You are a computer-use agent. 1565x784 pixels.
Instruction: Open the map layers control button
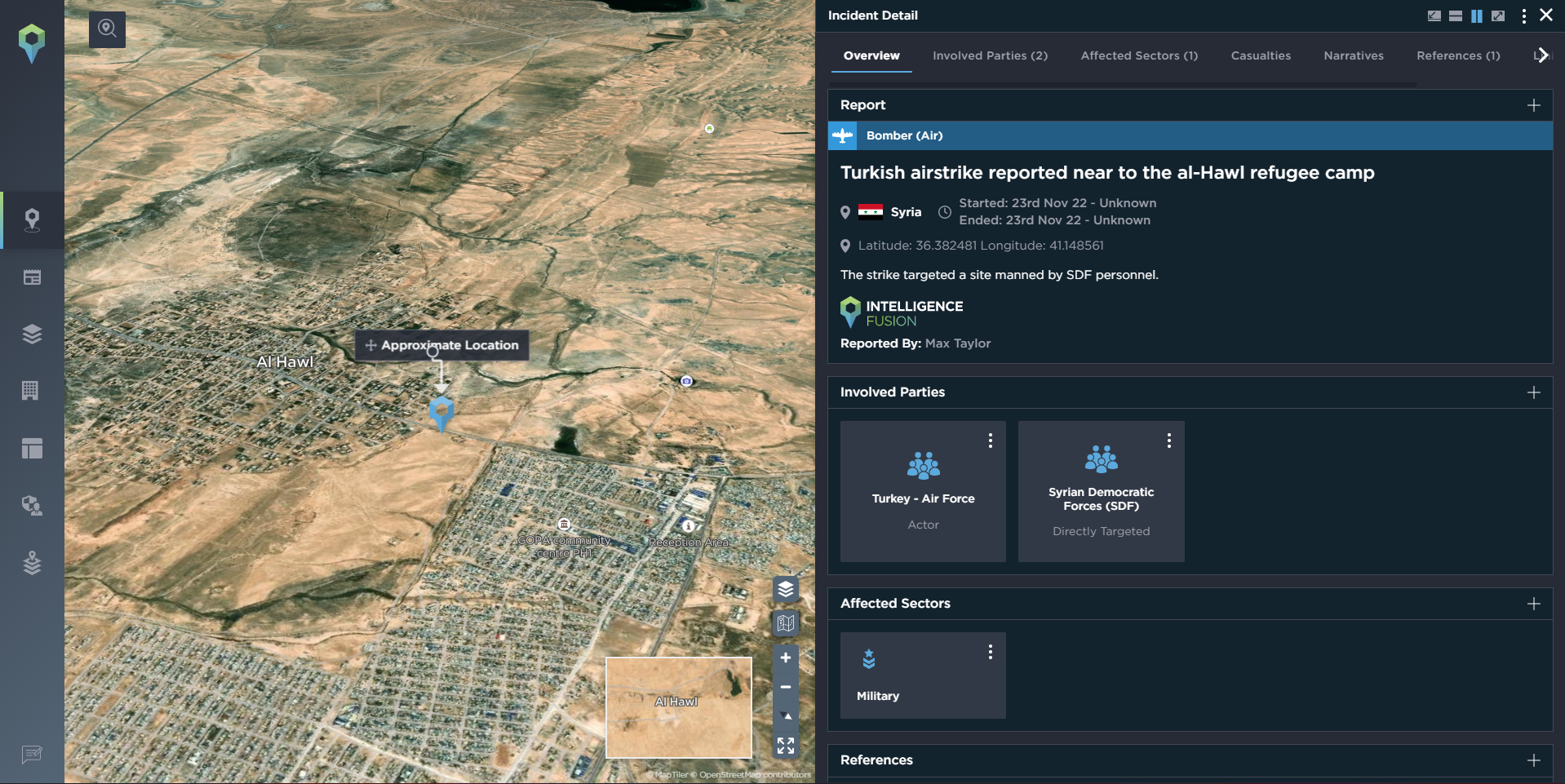[786, 589]
